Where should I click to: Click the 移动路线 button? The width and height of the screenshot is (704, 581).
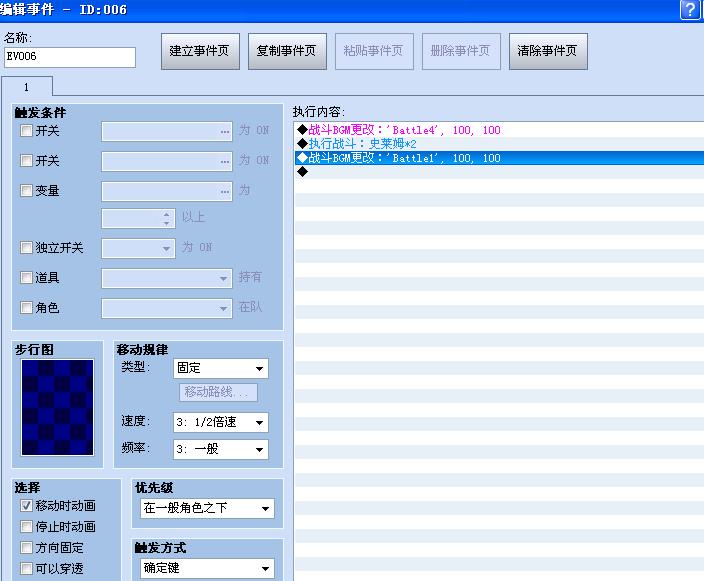[218, 392]
